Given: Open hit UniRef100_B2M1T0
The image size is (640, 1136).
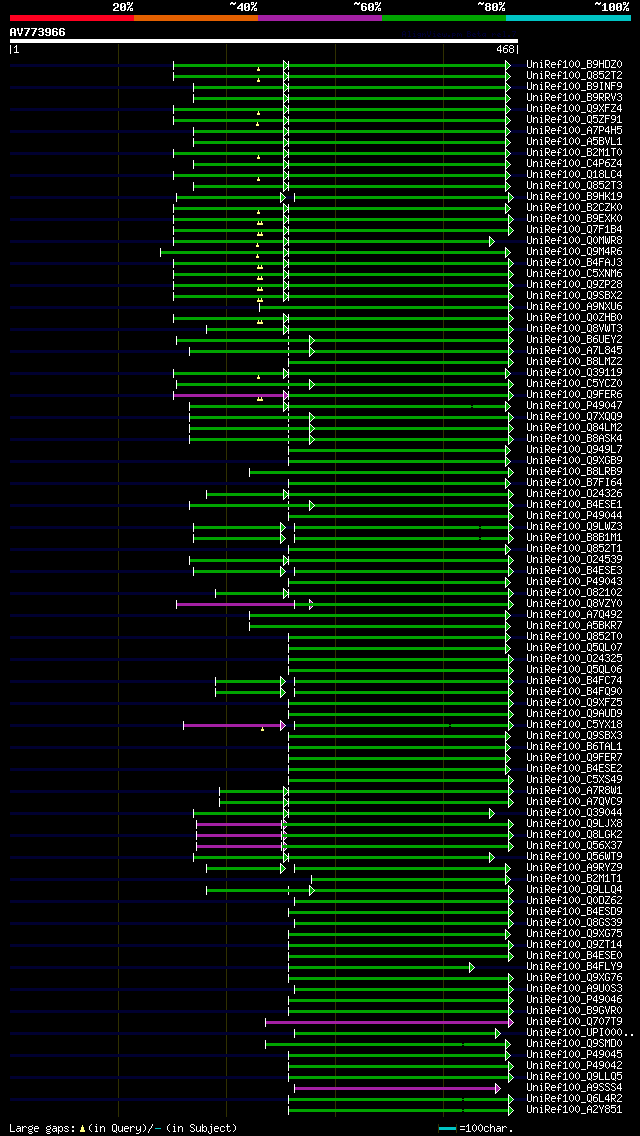Looking at the screenshot, I should [x=574, y=153].
